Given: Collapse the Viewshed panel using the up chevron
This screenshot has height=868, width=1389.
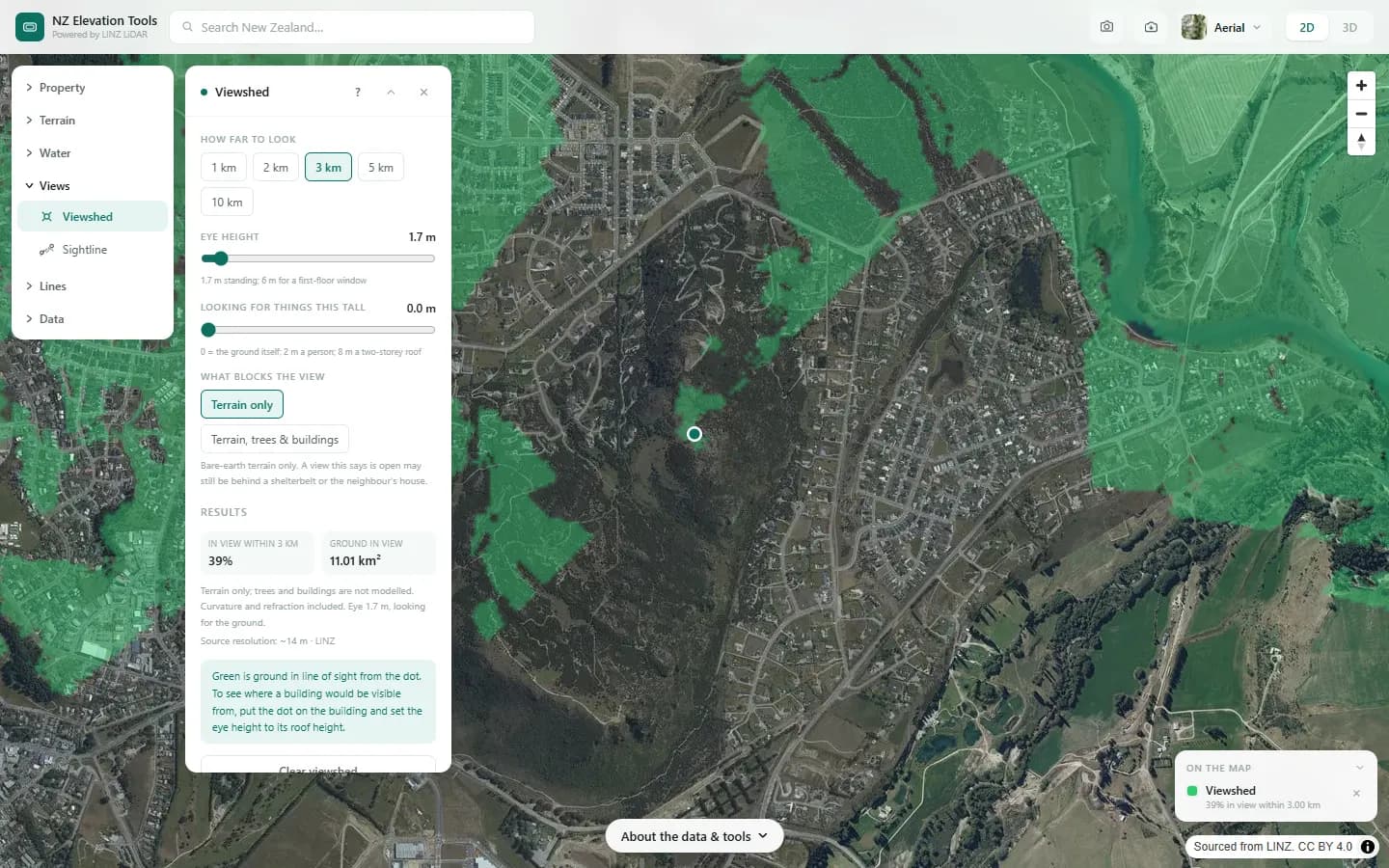Looking at the screenshot, I should tap(391, 93).
